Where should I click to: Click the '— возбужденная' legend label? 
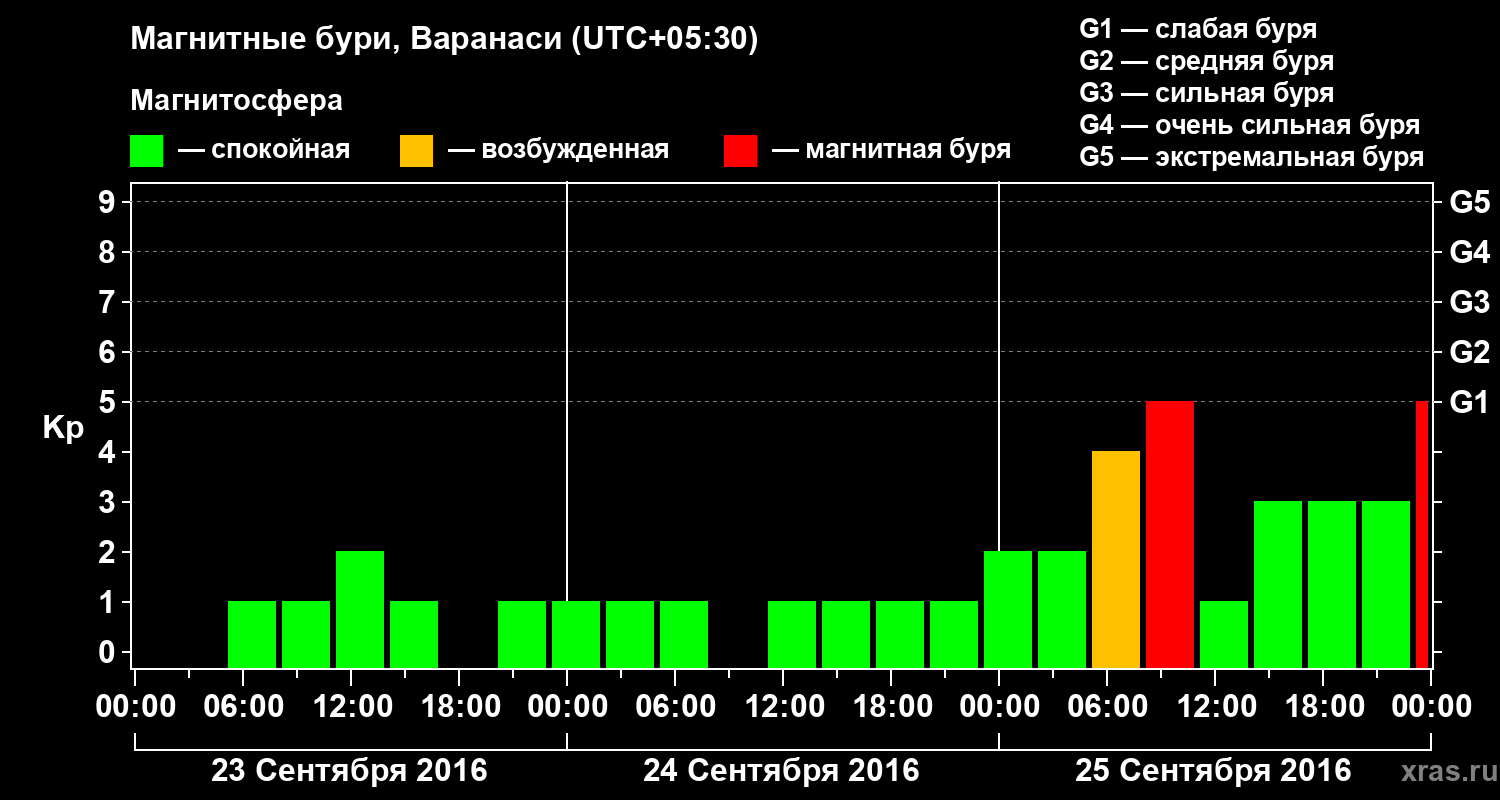[558, 150]
